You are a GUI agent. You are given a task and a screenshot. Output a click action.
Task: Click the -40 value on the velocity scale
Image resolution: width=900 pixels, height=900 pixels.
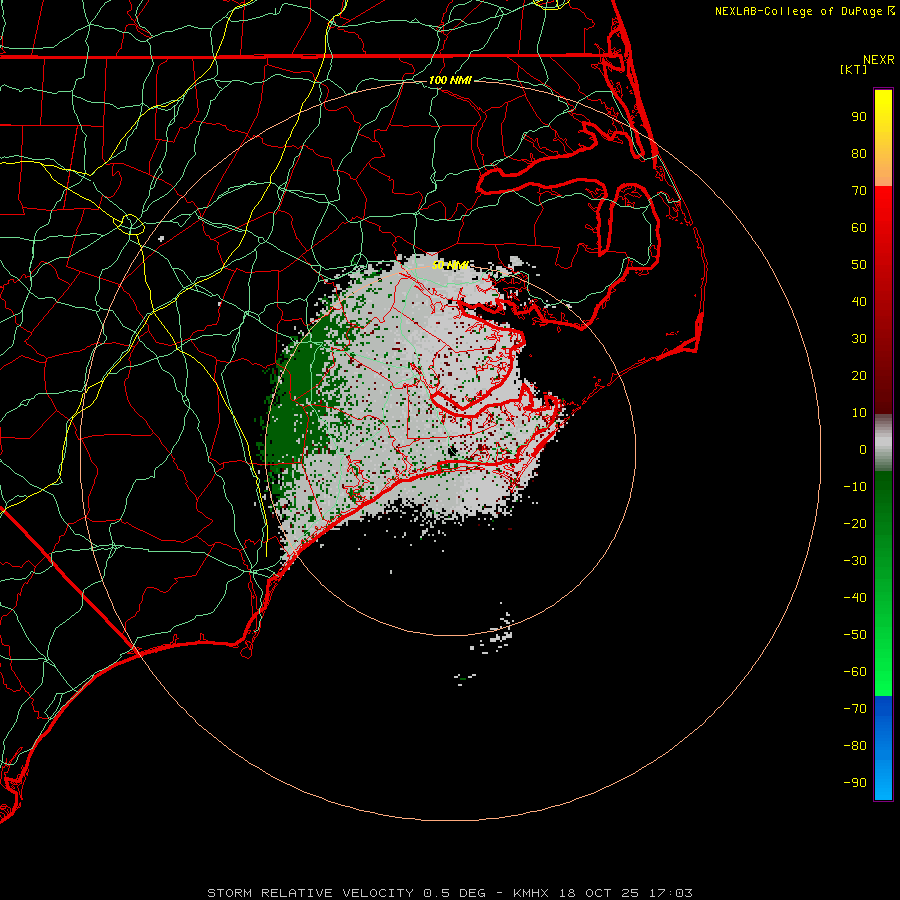[x=855, y=598]
